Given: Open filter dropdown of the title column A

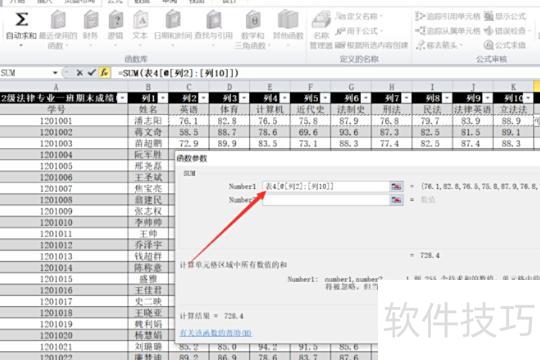Looking at the screenshot, I should pyautogui.click(x=123, y=99).
